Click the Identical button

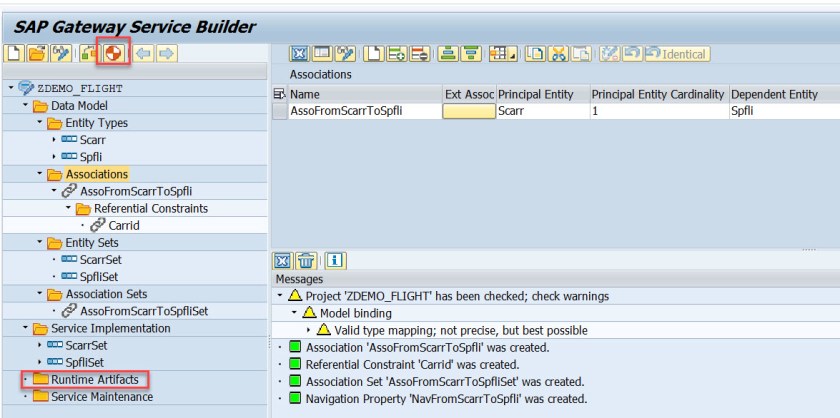[678, 54]
